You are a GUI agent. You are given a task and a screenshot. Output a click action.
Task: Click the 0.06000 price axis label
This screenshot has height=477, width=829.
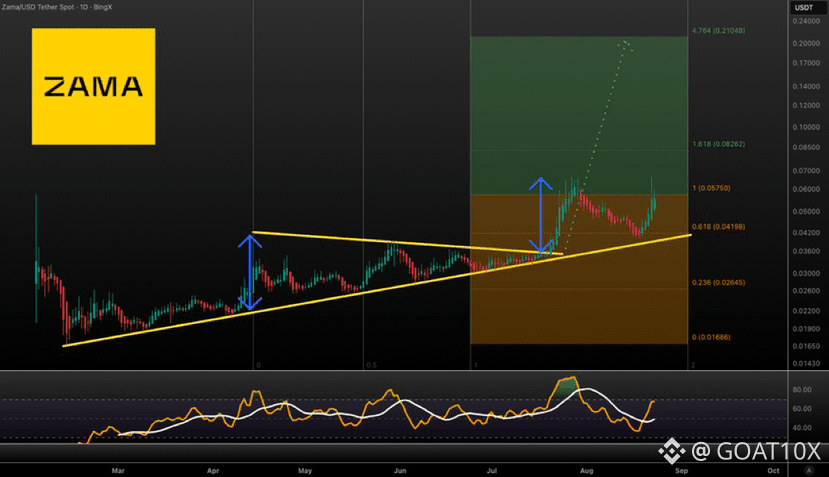click(x=806, y=189)
